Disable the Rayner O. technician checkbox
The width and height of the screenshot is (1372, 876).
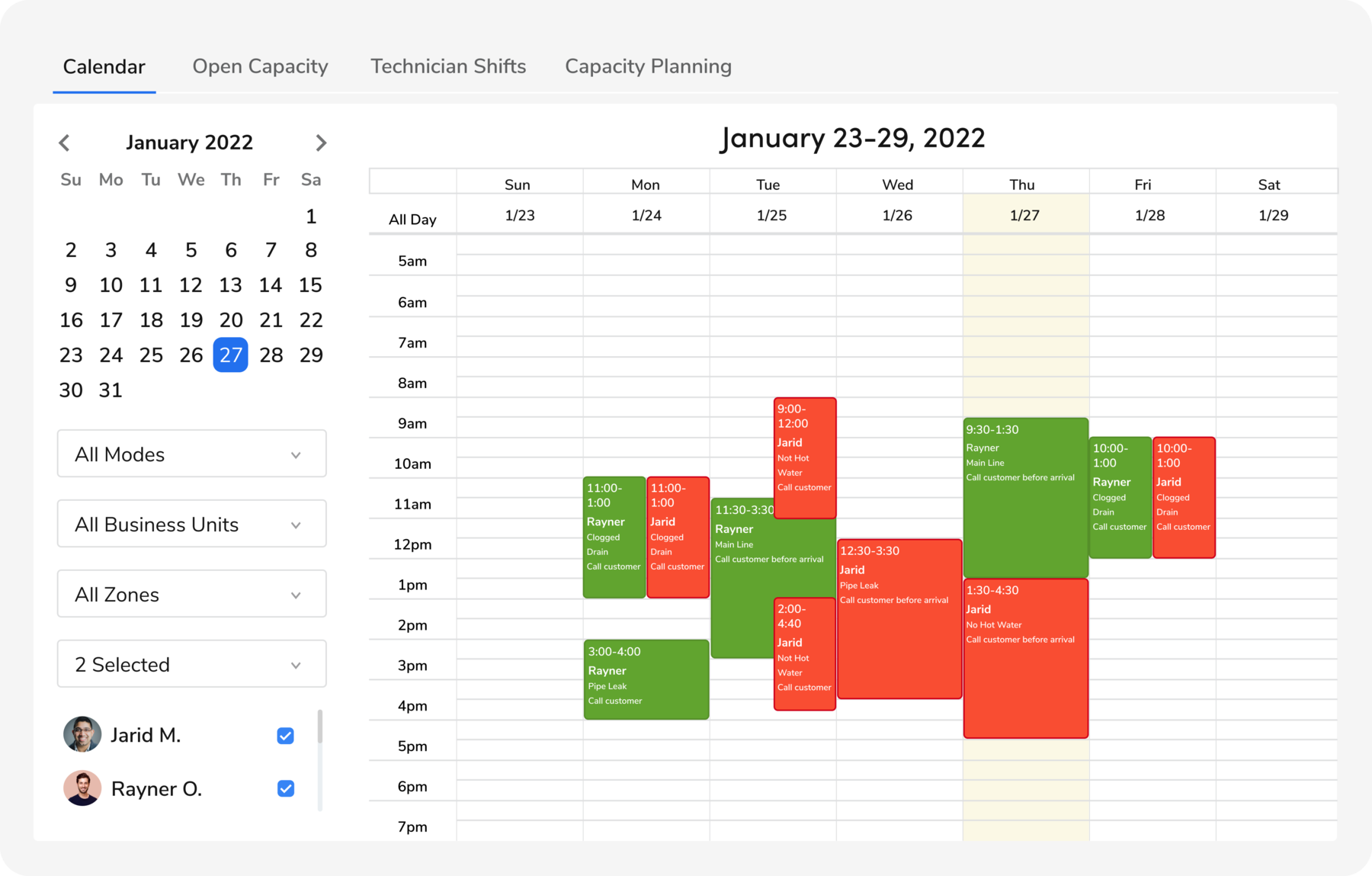coord(285,790)
